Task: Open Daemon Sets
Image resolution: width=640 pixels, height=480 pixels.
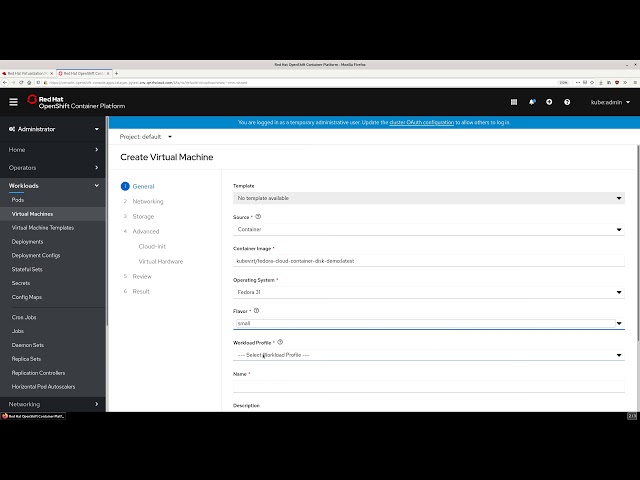Action: pos(28,345)
